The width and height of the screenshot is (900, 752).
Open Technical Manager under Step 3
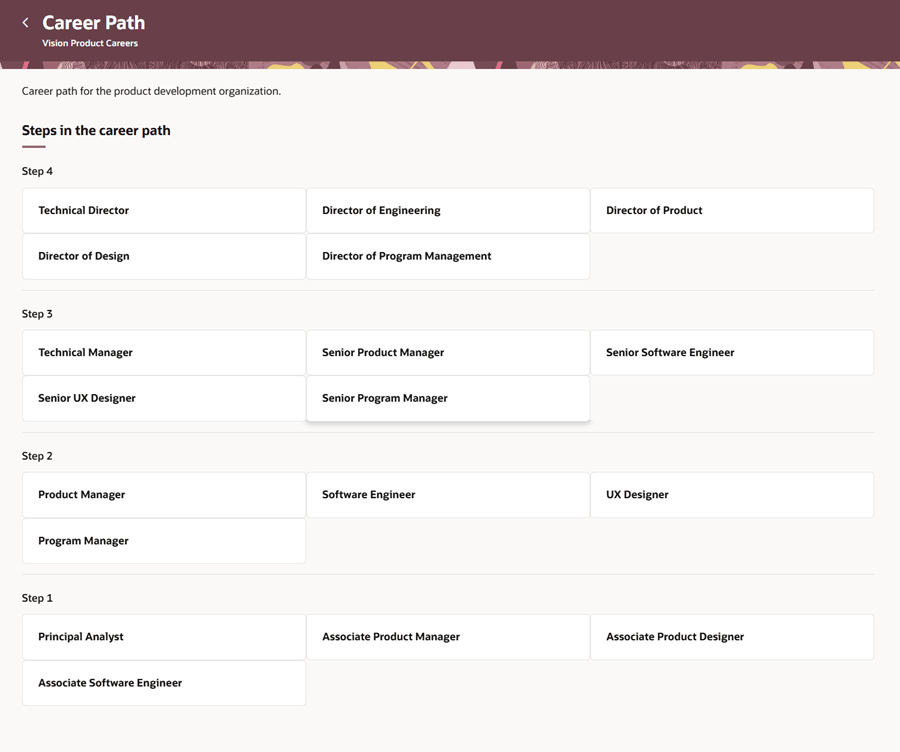(163, 352)
